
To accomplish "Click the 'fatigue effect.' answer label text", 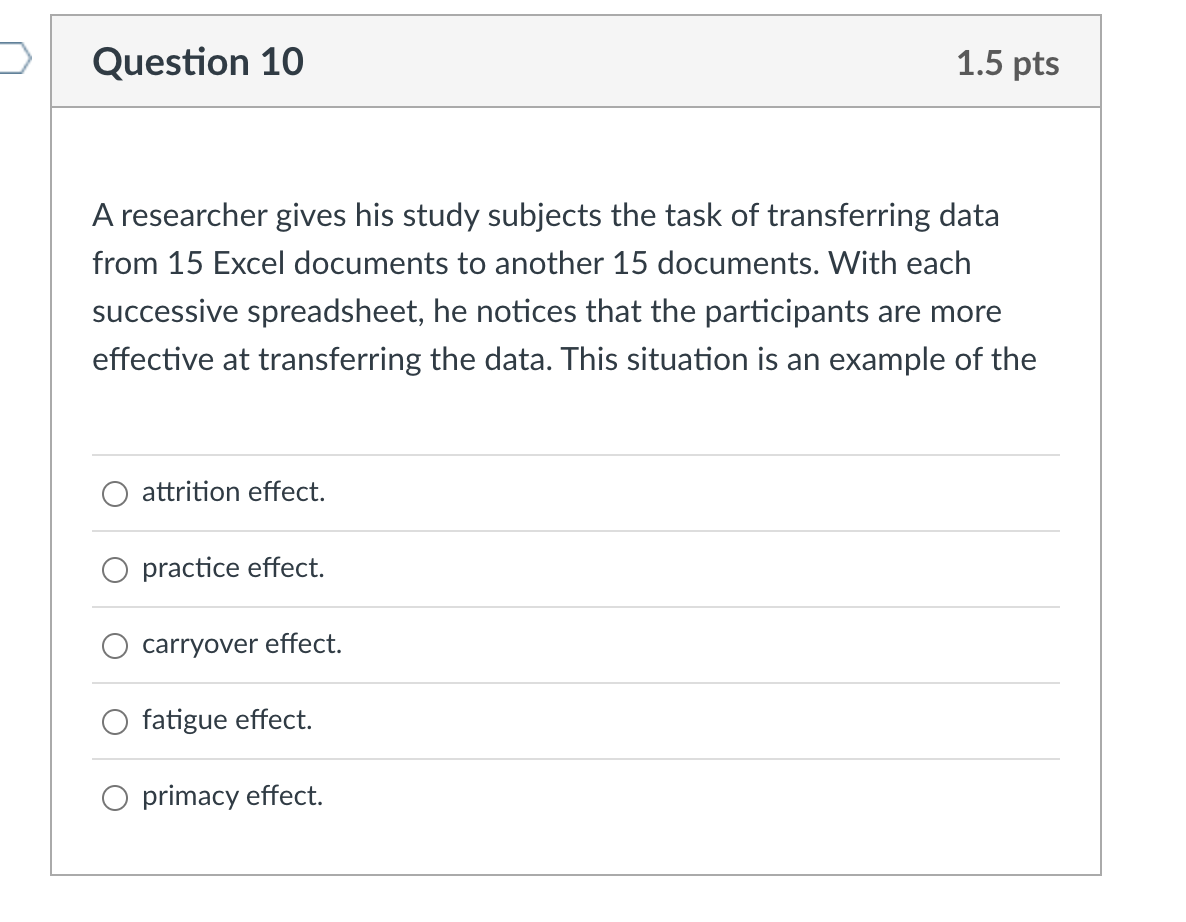I will click(x=227, y=719).
